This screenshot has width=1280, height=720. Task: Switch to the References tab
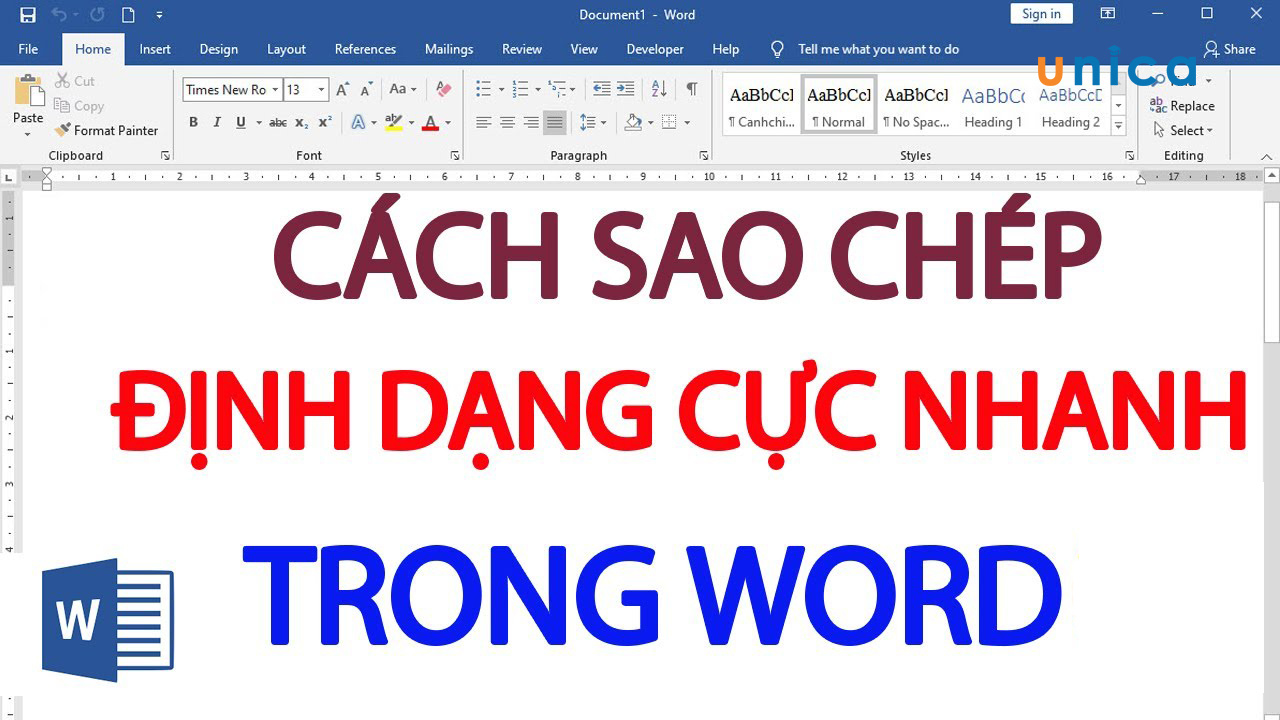(x=365, y=49)
